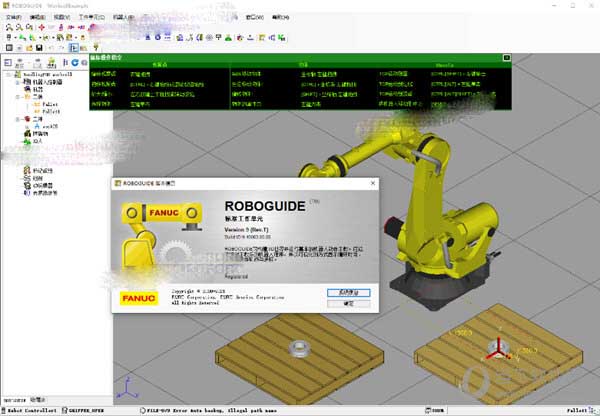Collapse the HandlingPRO workcell root node
600x416 pixels.
click(8, 74)
